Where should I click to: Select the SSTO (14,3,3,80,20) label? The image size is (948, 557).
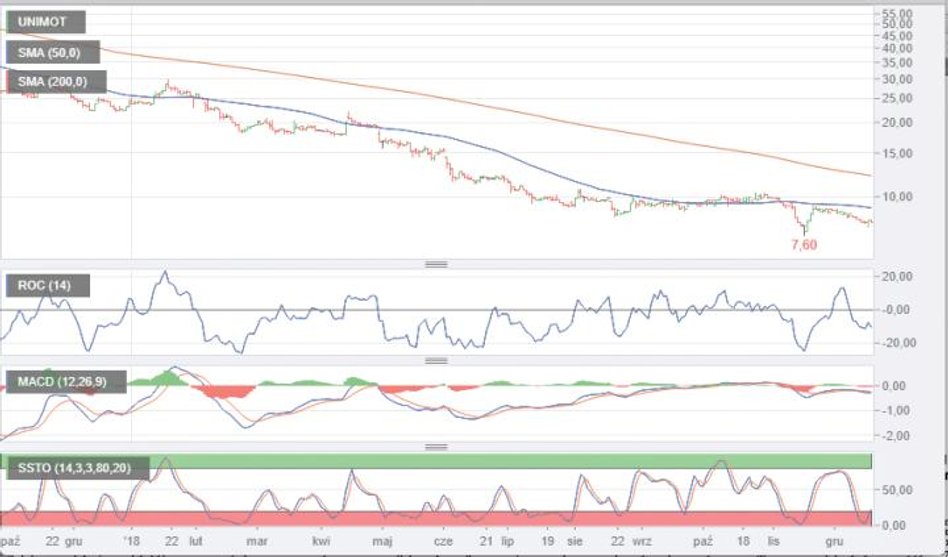pyautogui.click(x=78, y=468)
